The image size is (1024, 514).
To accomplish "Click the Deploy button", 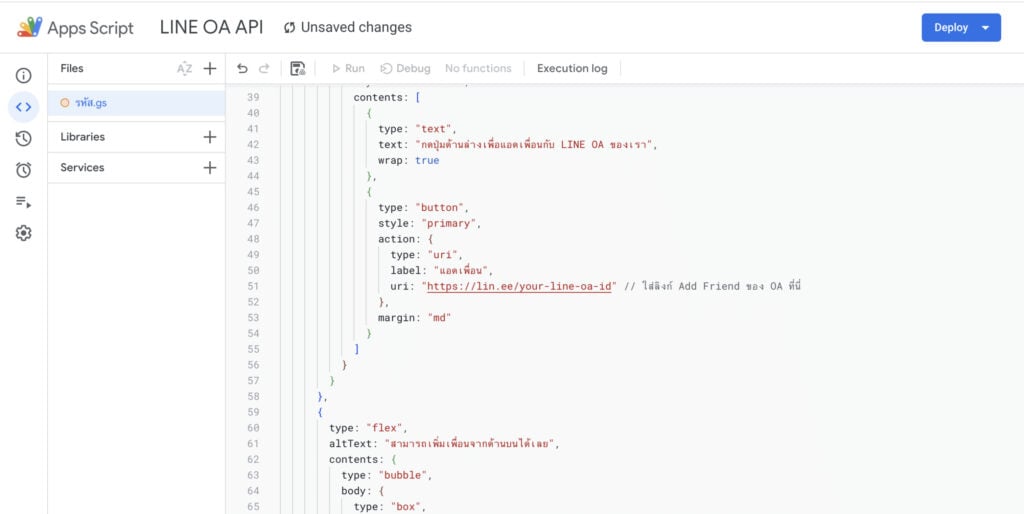I will coord(951,27).
